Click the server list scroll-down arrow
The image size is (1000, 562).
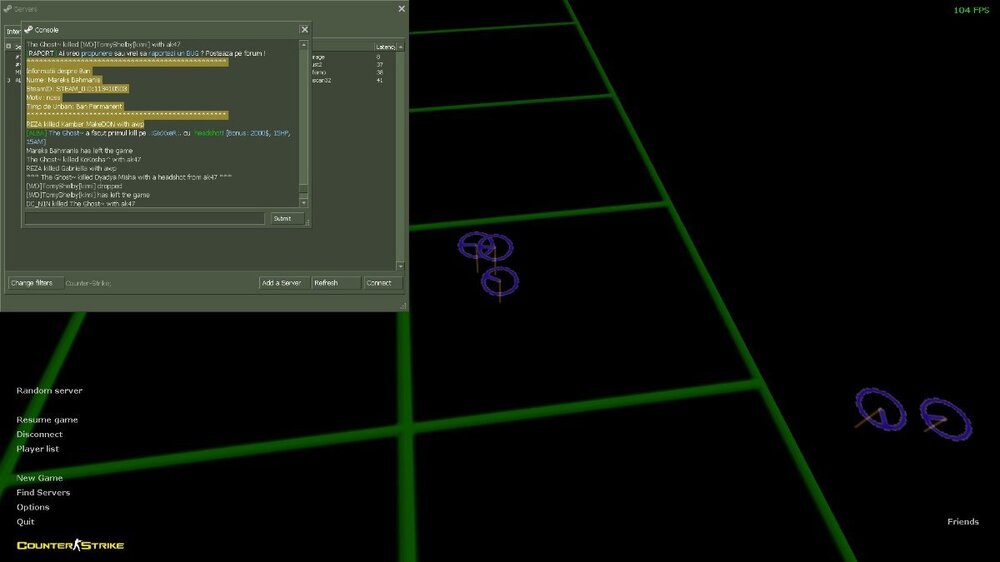(x=401, y=266)
